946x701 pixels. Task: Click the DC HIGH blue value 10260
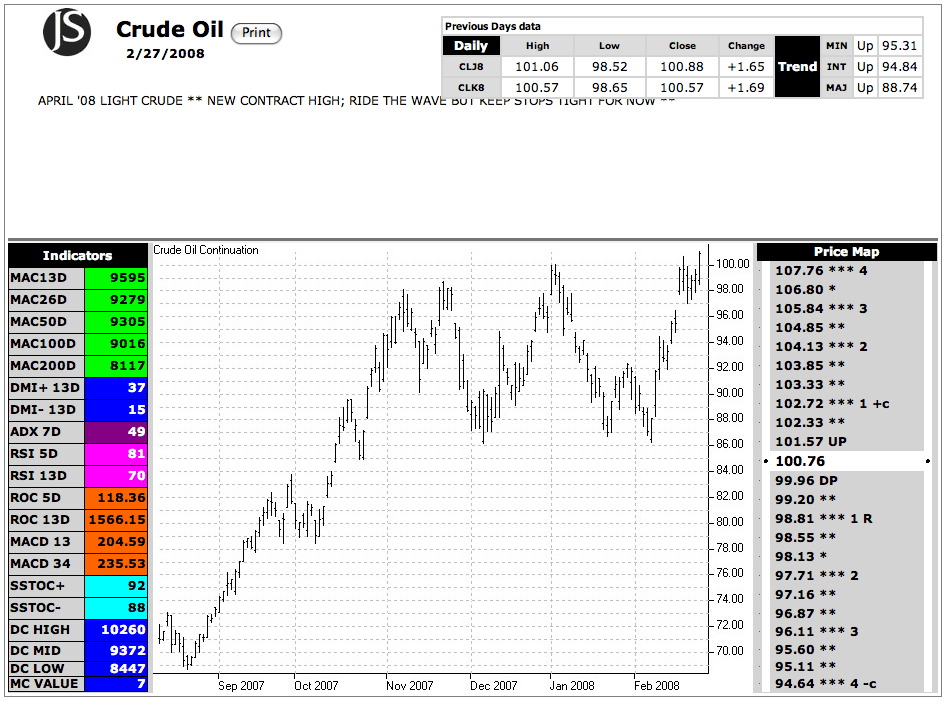click(117, 630)
